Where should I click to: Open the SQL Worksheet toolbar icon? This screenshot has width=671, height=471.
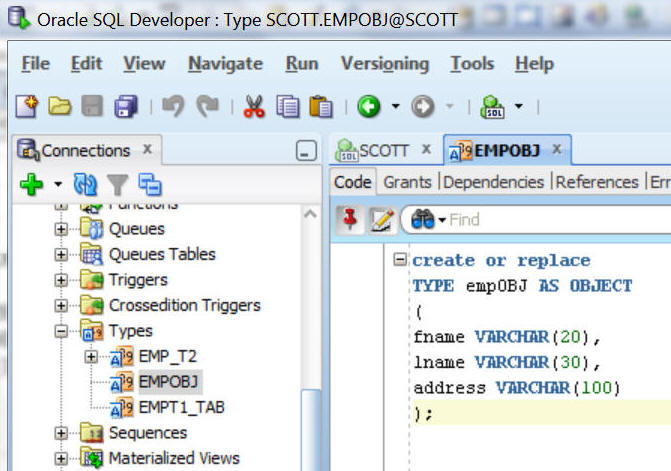tap(492, 106)
